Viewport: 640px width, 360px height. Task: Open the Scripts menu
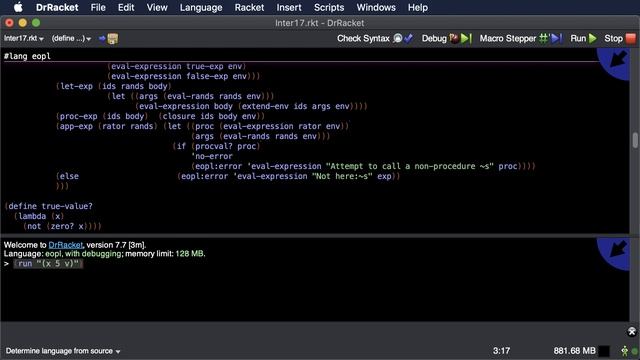click(329, 7)
